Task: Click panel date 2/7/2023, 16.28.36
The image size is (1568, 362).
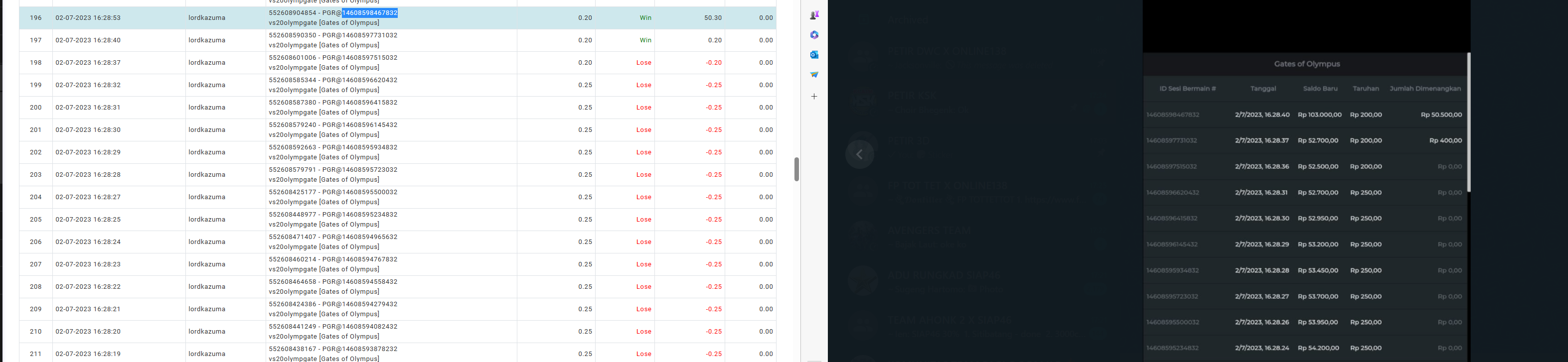Action: click(1262, 167)
